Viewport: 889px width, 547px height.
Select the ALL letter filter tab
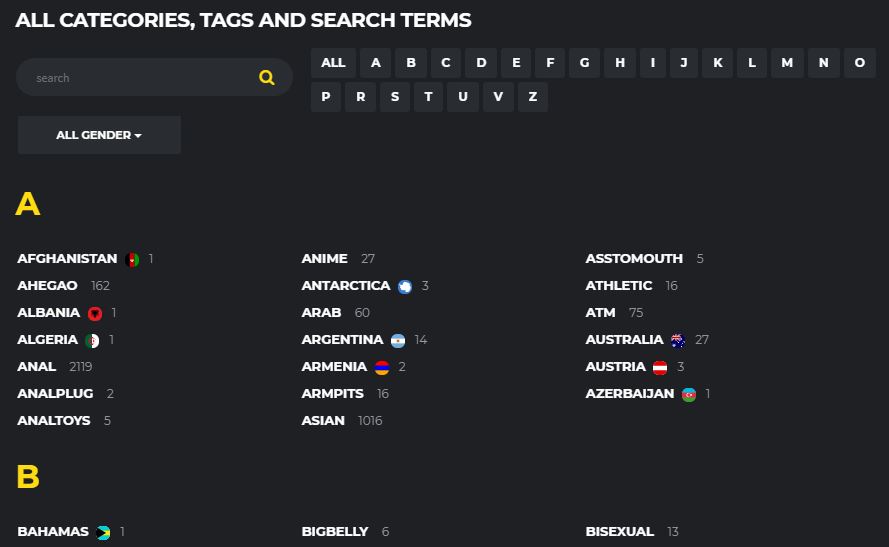(333, 63)
